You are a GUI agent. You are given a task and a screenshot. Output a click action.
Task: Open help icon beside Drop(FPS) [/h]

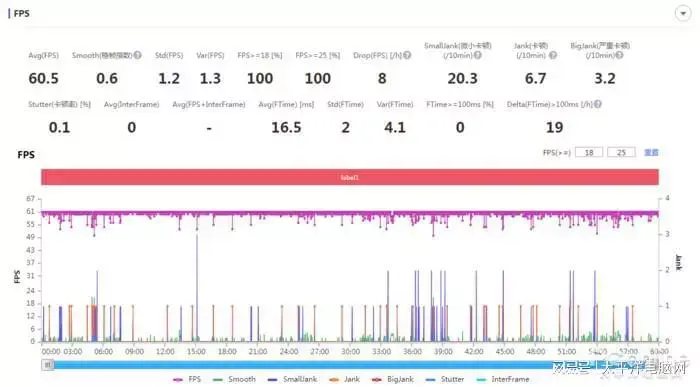coord(407,55)
